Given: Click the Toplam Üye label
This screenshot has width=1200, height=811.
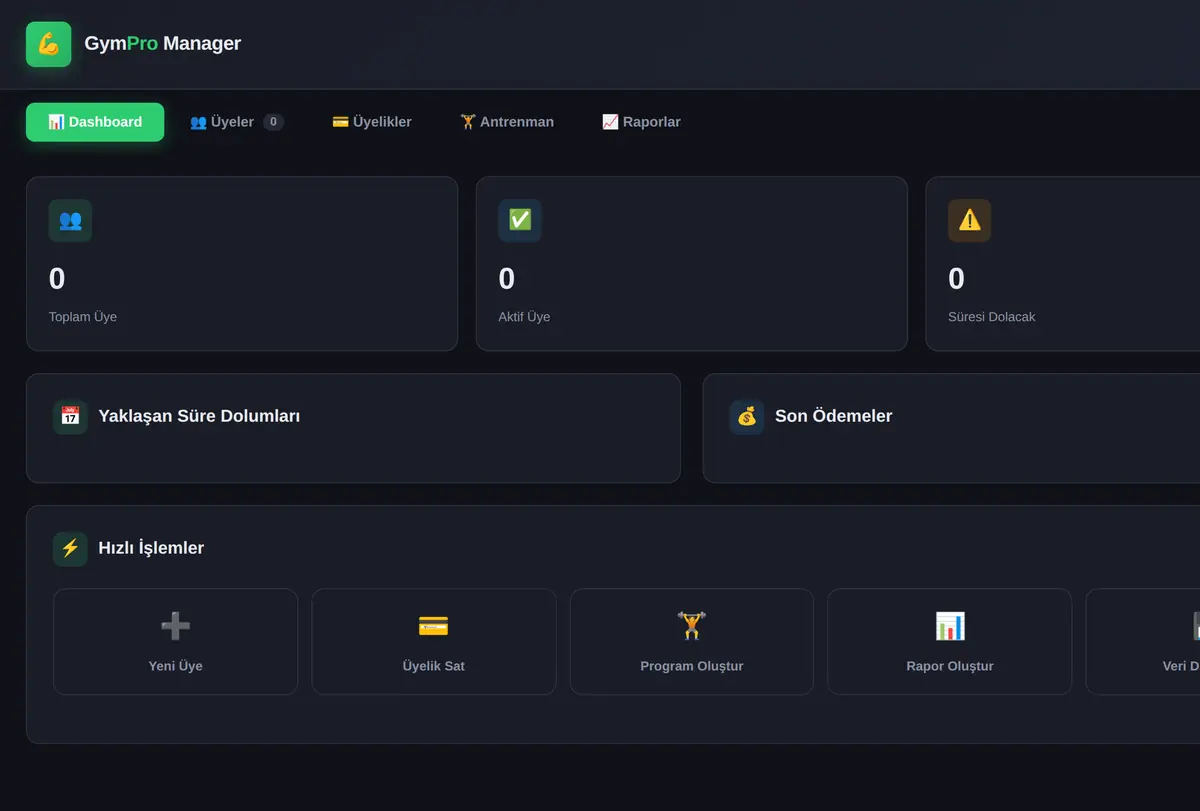Looking at the screenshot, I should (83, 317).
